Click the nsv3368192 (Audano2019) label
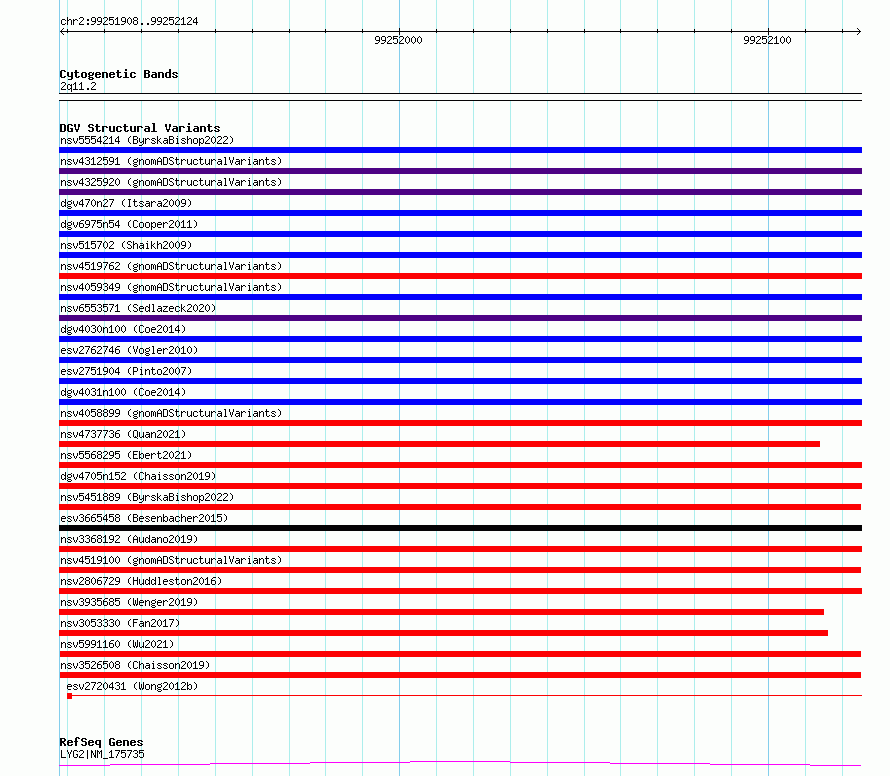 coord(129,539)
